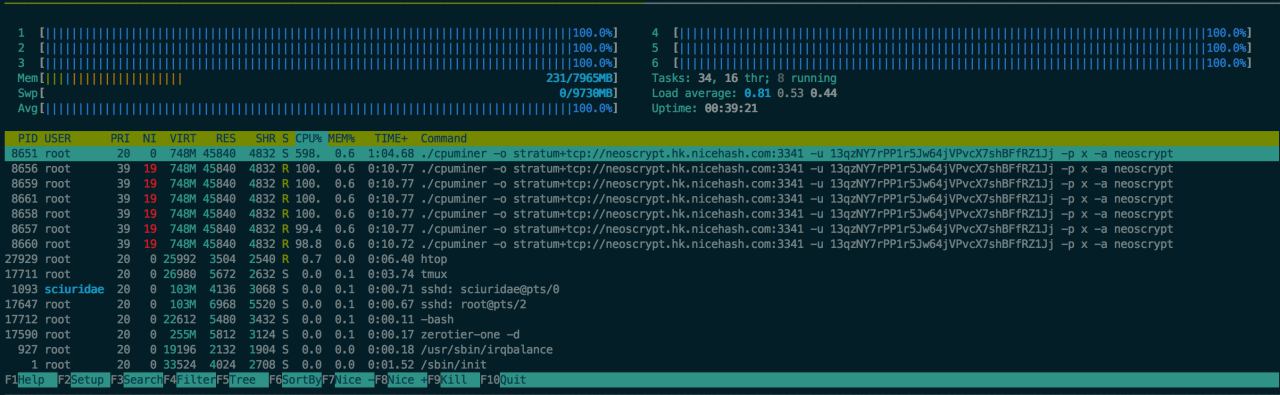Select the cpuminer thread with PID 8656

coord(640,168)
